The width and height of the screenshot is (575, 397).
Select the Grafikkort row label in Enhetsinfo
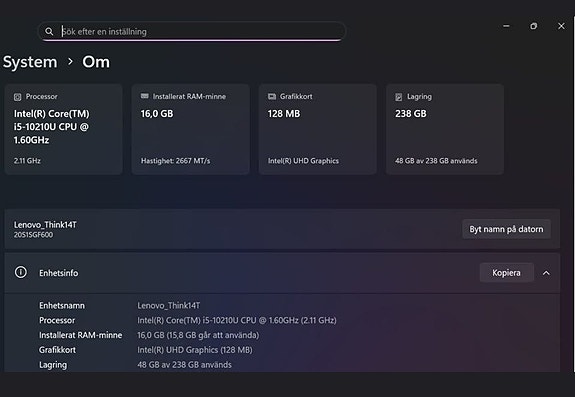coord(57,350)
